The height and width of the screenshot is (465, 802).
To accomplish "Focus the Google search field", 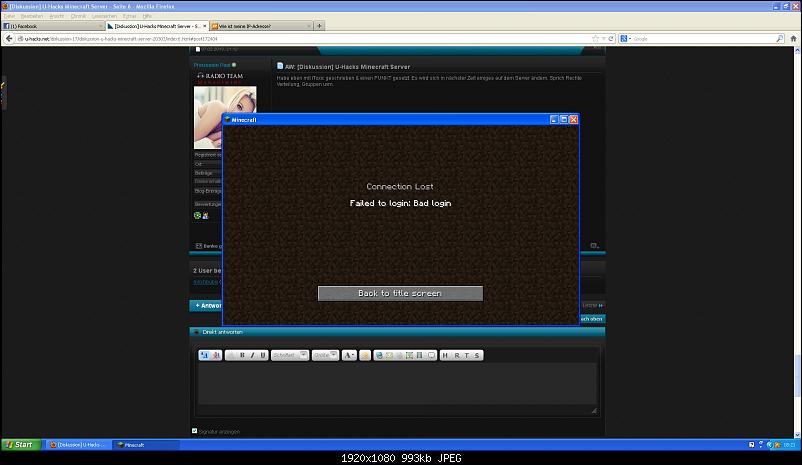I will (703, 38).
